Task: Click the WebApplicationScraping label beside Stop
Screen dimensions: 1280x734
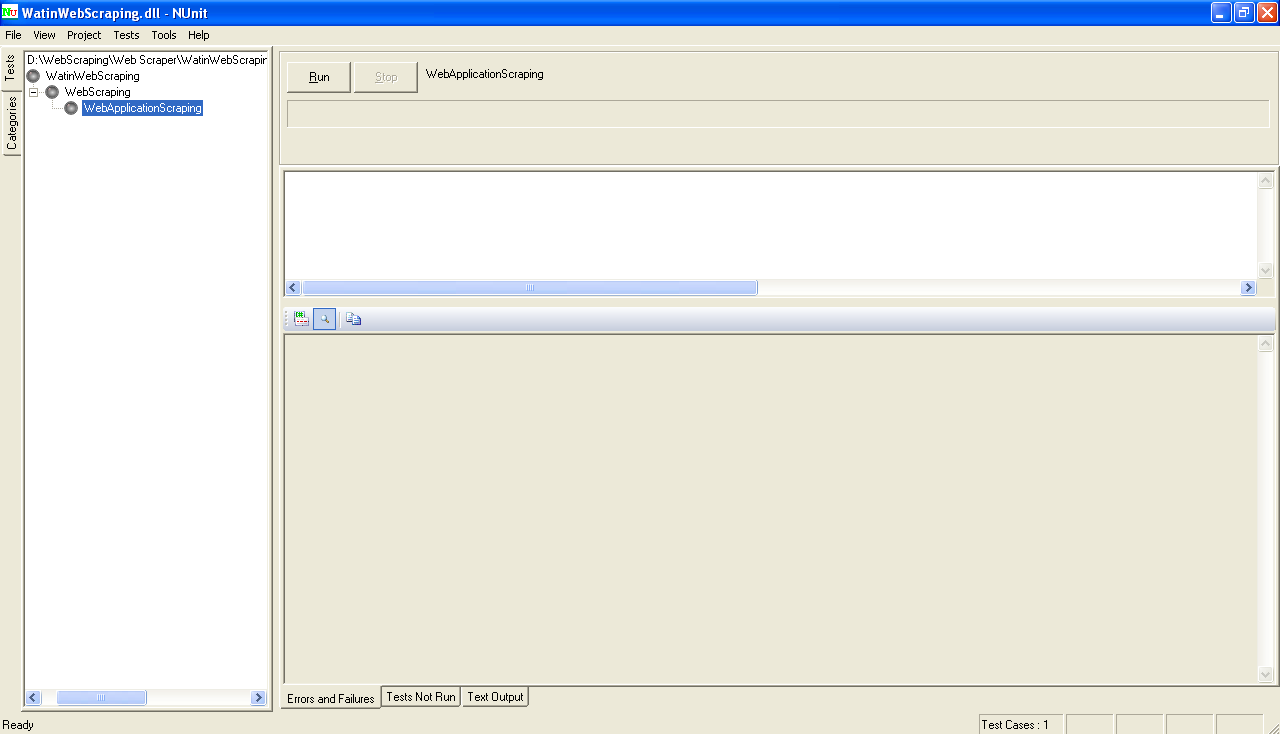Action: coord(485,74)
